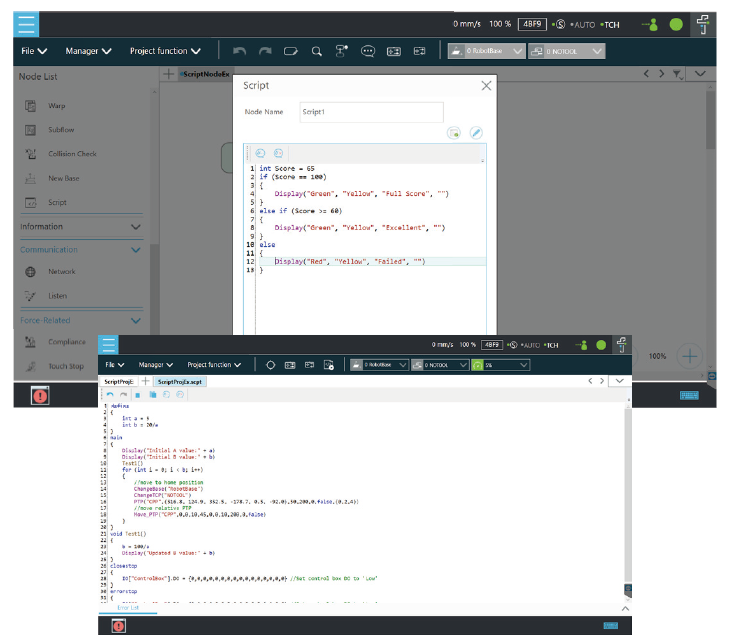The width and height of the screenshot is (729, 644).
Task: Click the Node Name input field
Action: pos(371,112)
